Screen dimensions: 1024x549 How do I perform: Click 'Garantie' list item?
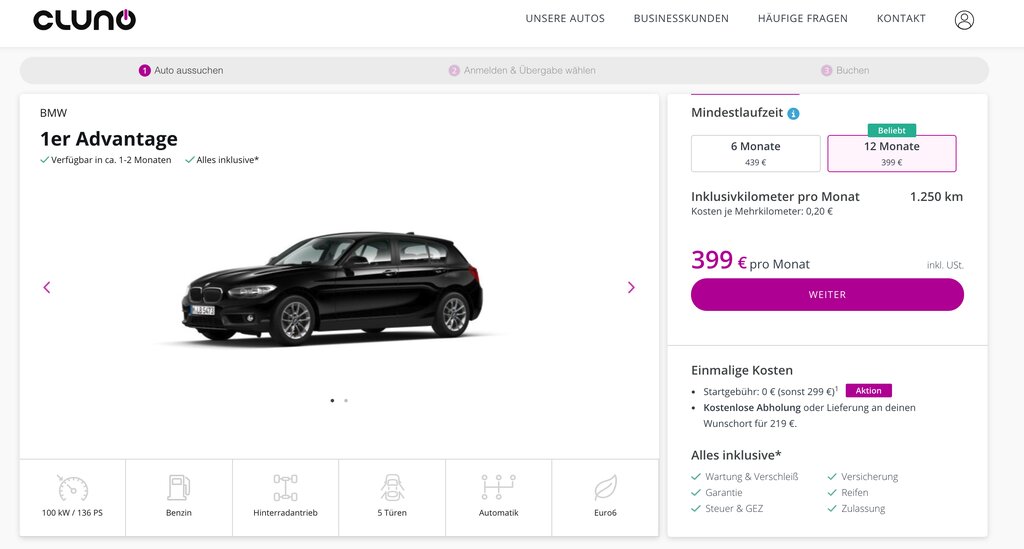coord(724,492)
